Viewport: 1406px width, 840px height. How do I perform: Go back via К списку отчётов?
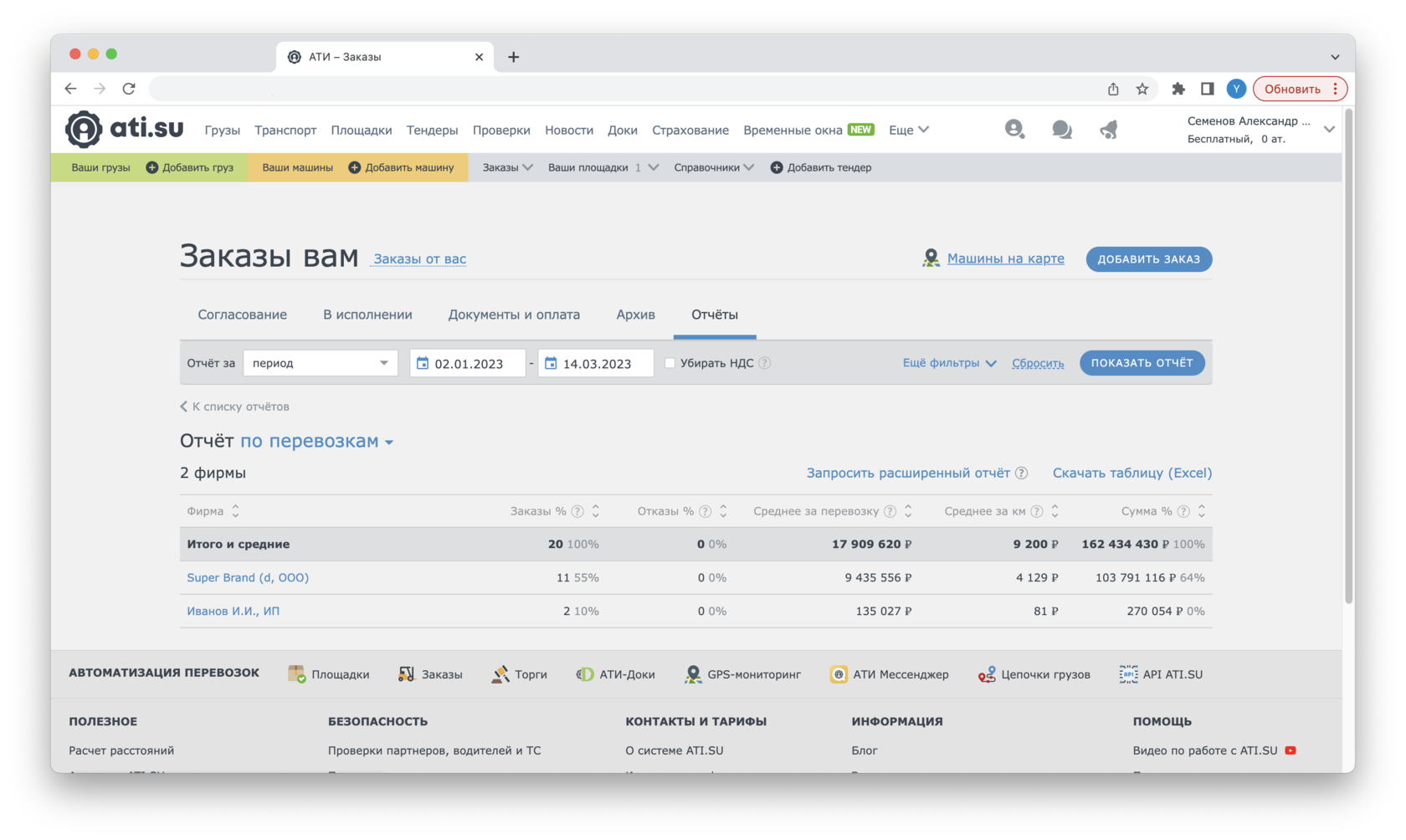click(235, 407)
